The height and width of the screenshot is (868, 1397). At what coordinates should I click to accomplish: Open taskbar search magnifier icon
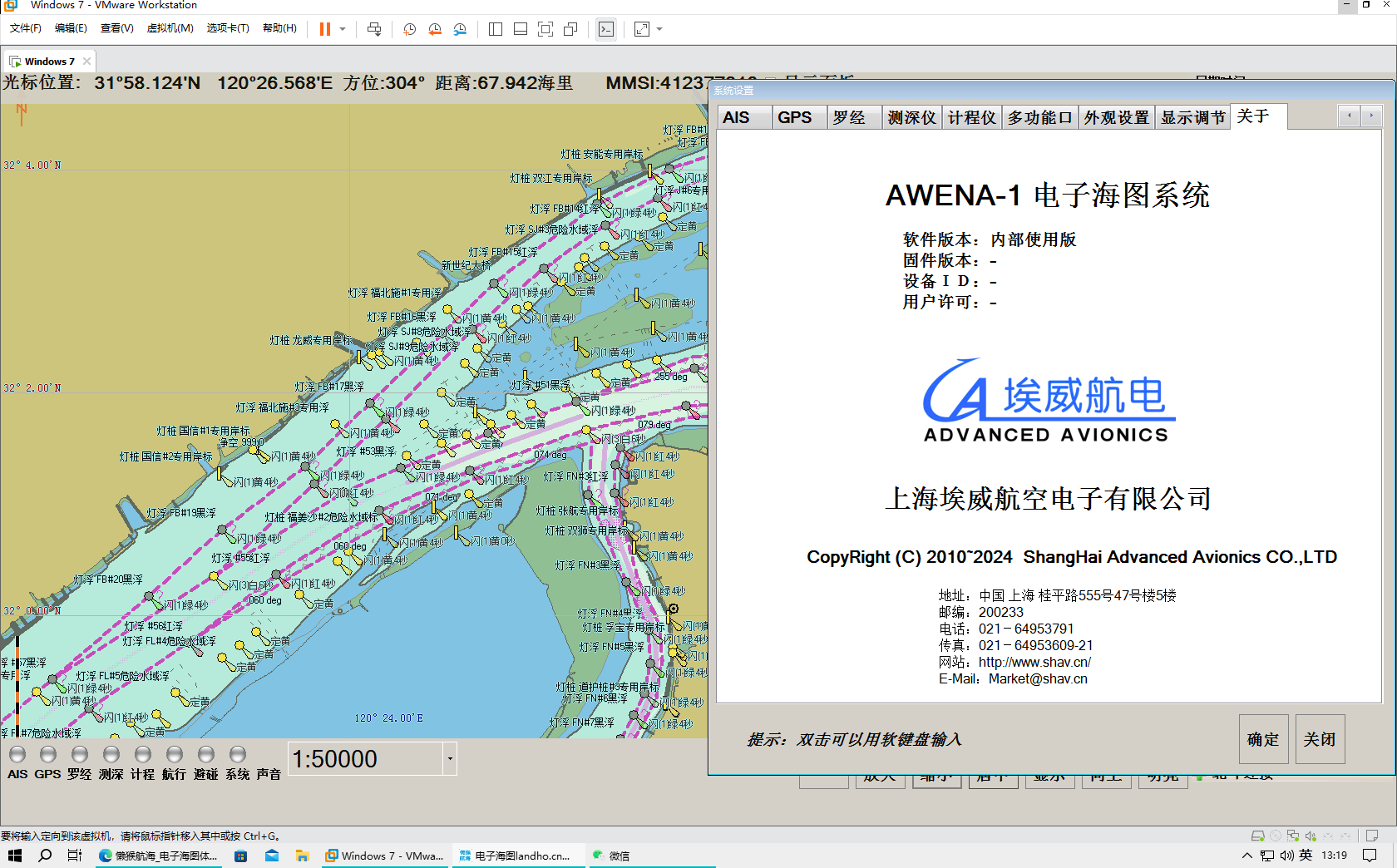click(45, 856)
